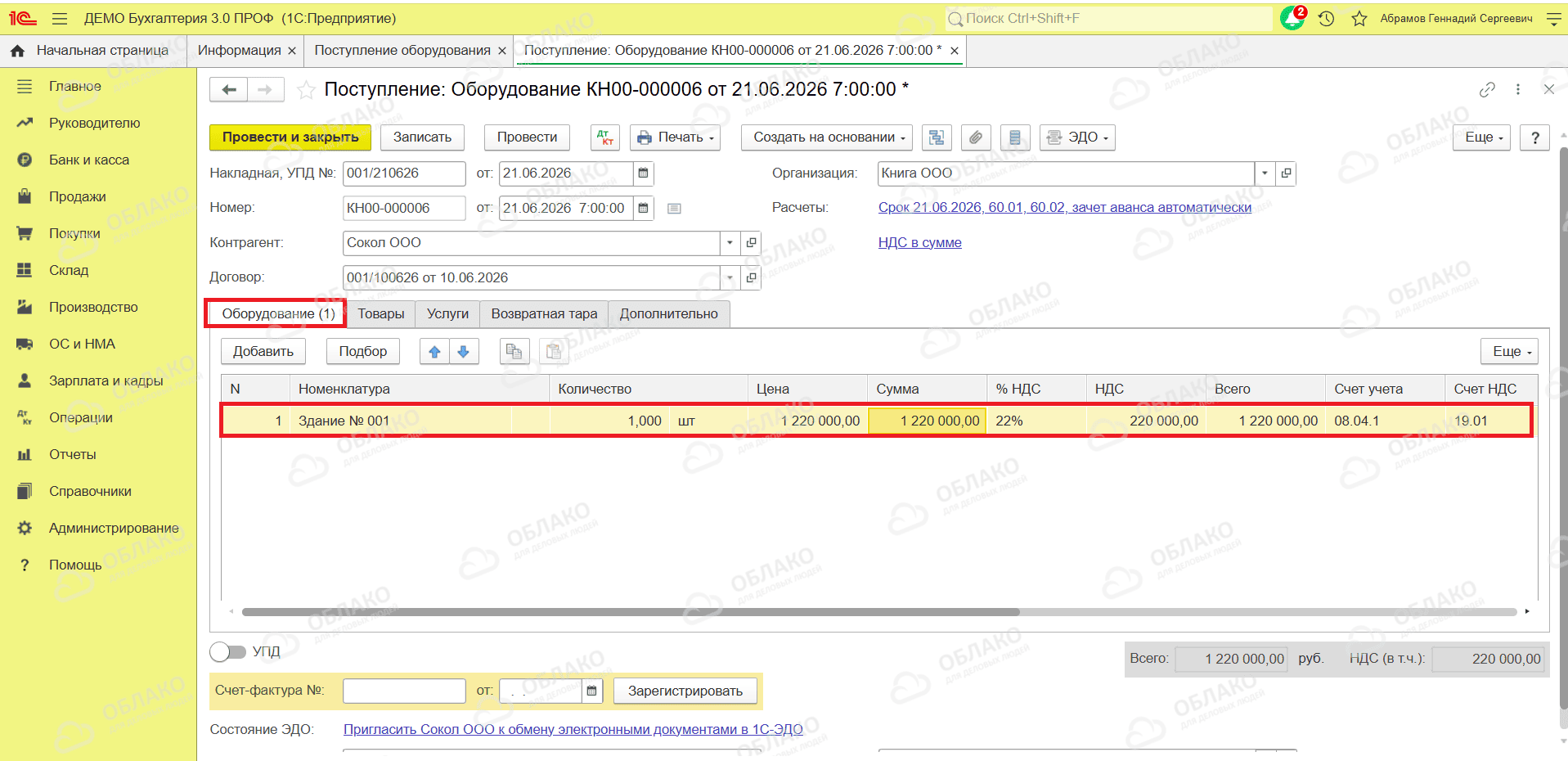Toggle the УПД switch
This screenshot has width=1568, height=761.
[227, 652]
